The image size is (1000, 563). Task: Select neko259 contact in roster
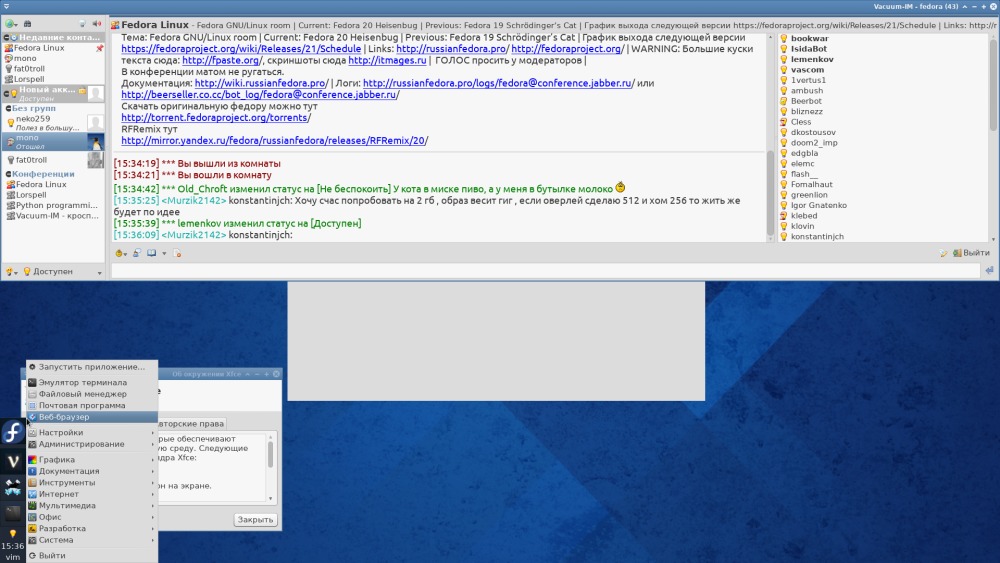pyautogui.click(x=53, y=123)
